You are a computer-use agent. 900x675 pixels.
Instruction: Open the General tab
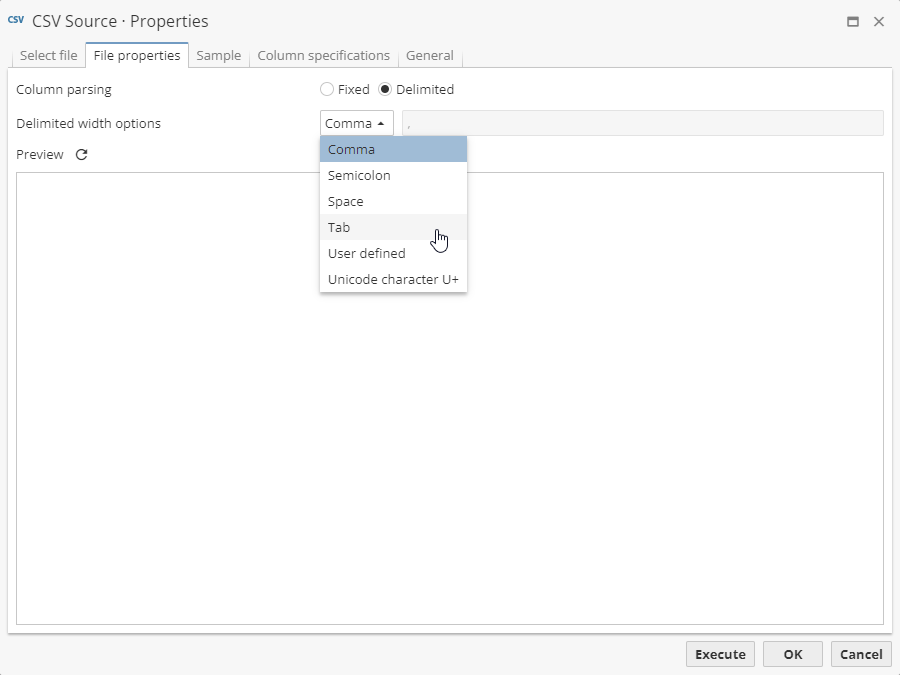[429, 56]
